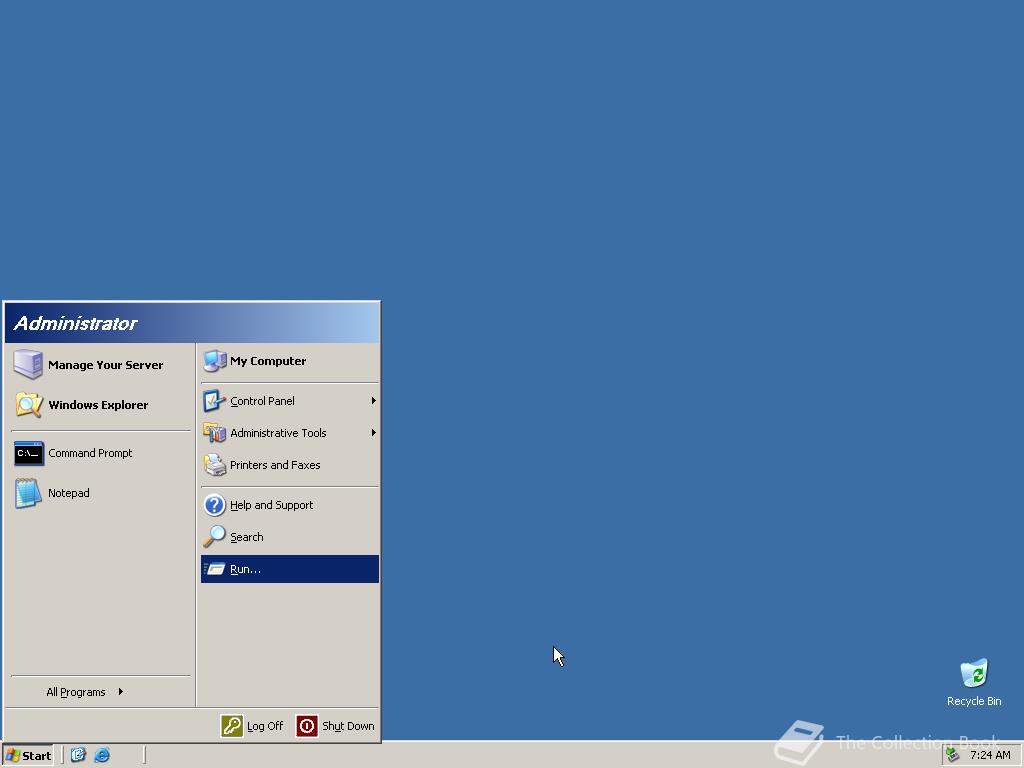Click the Administrator user name header
The width and height of the screenshot is (1024, 768).
(x=75, y=323)
